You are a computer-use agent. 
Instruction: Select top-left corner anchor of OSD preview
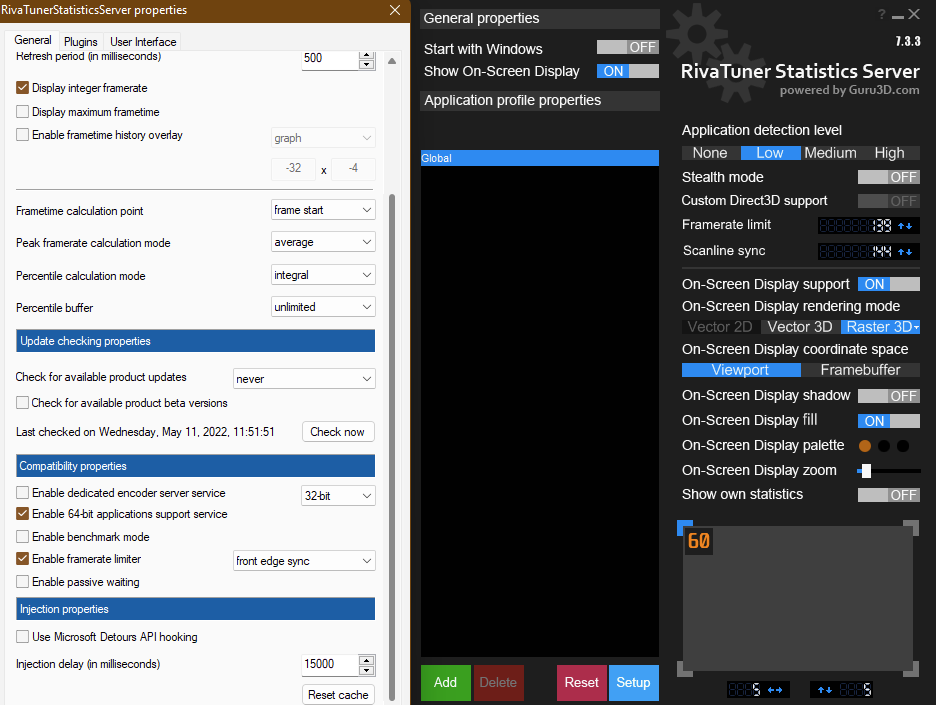pos(684,527)
